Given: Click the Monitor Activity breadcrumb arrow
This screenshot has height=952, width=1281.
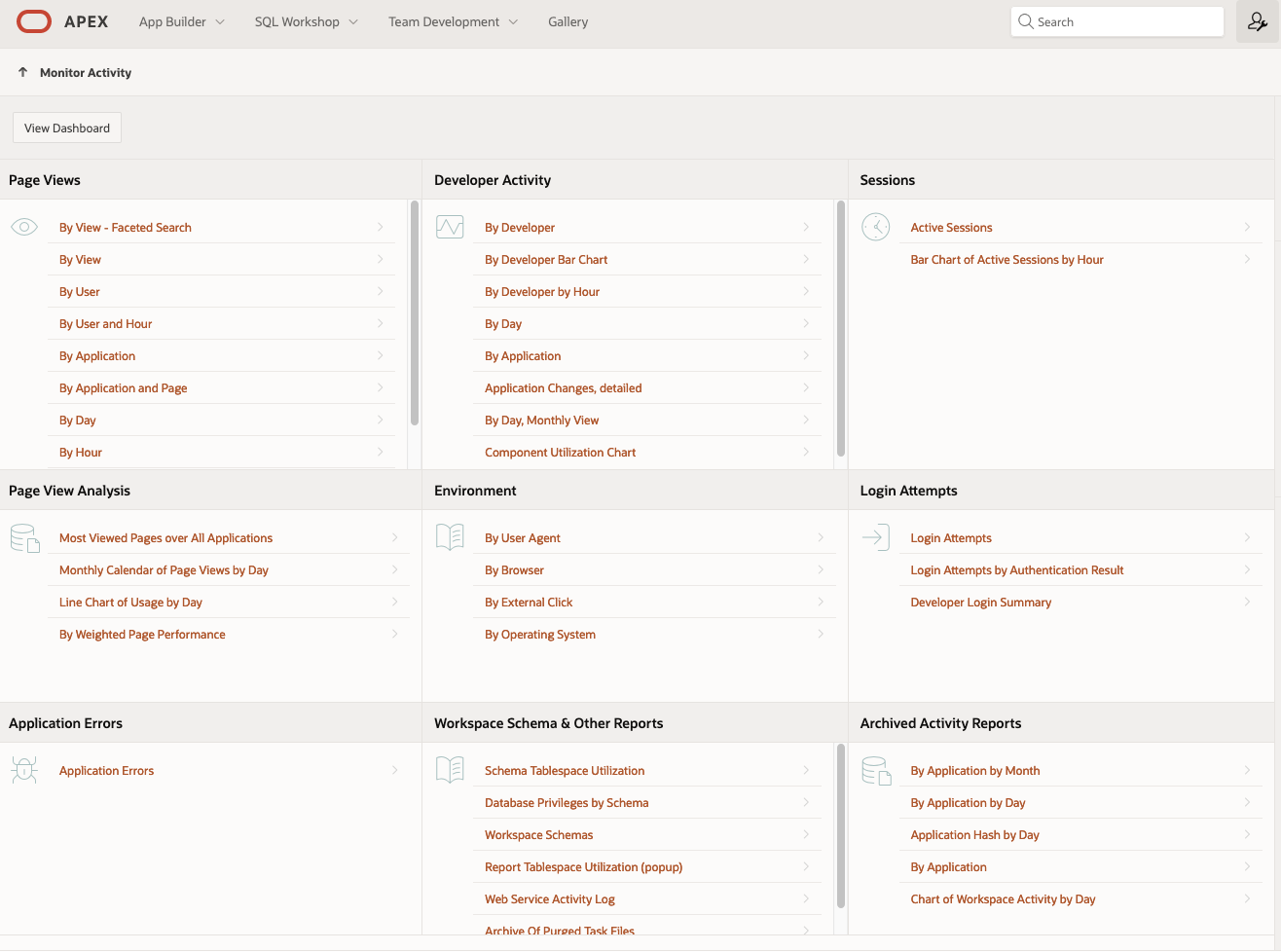Looking at the screenshot, I should click(x=22, y=71).
